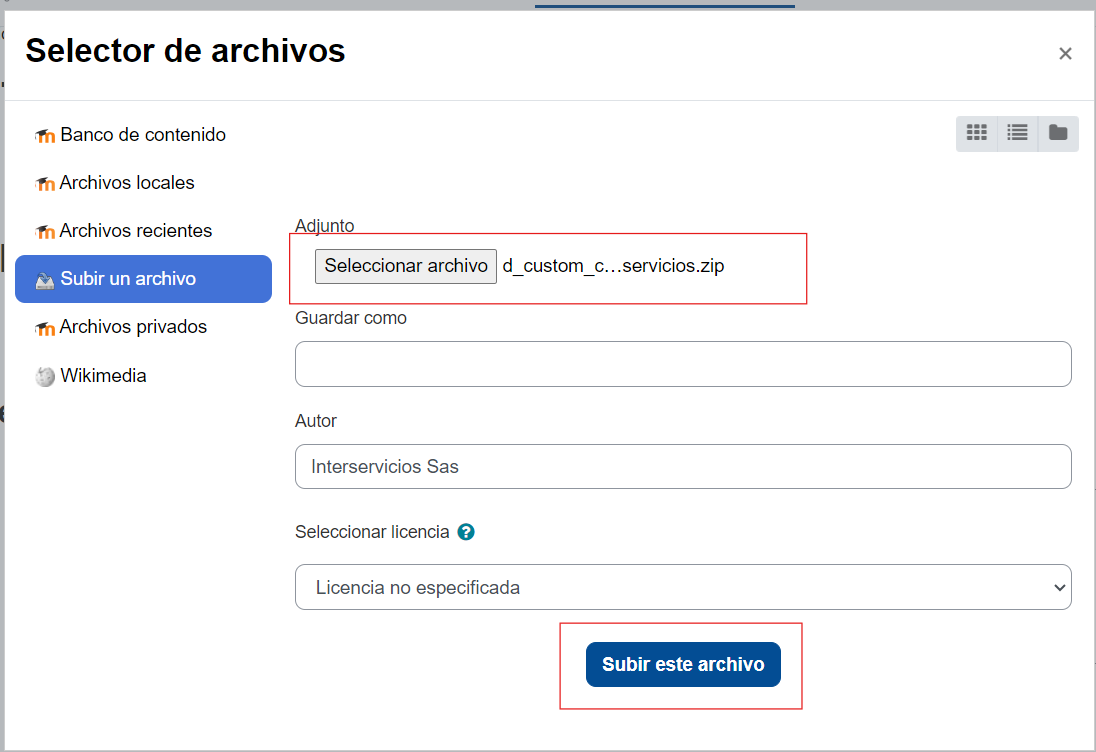Open Archivos recientes repository

point(136,231)
